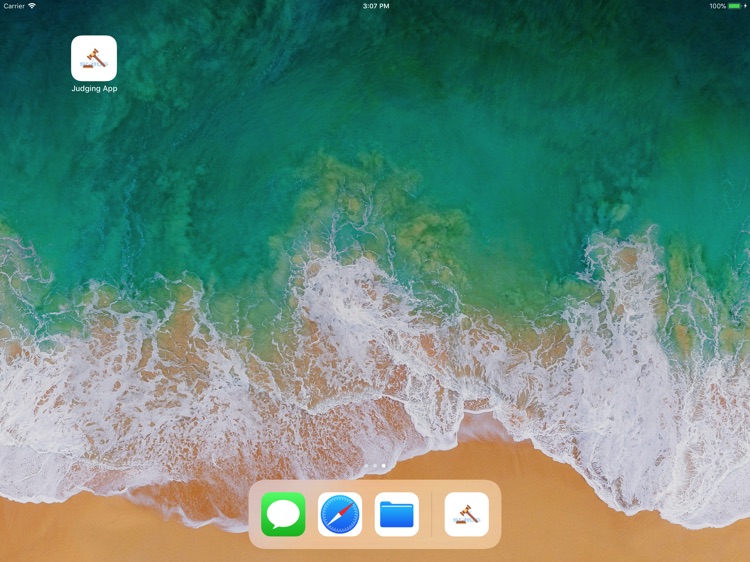Tap the Carrier text in status bar
The height and width of the screenshot is (562, 750).
coord(14,6)
